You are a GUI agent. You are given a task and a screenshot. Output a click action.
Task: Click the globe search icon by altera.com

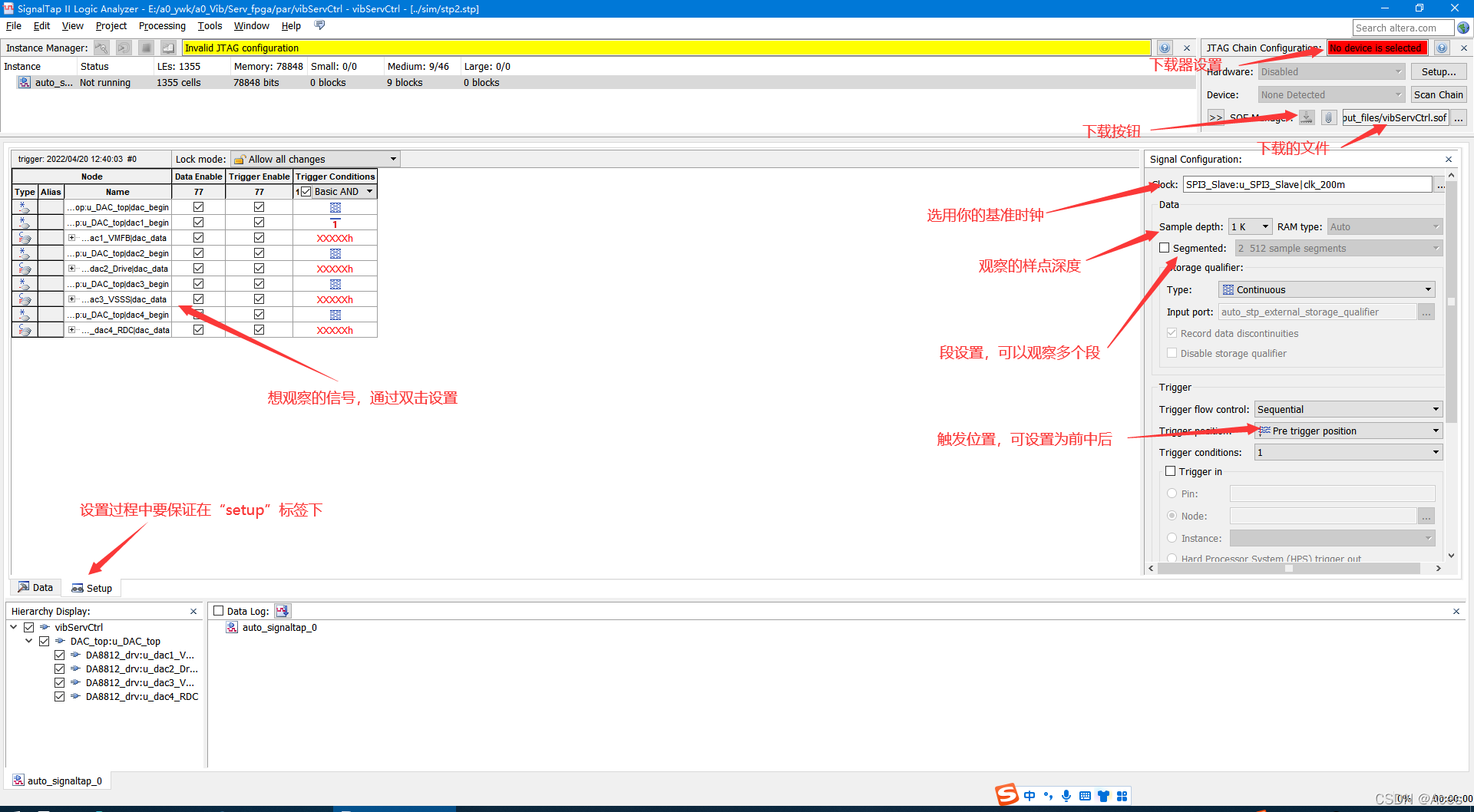1463,28
